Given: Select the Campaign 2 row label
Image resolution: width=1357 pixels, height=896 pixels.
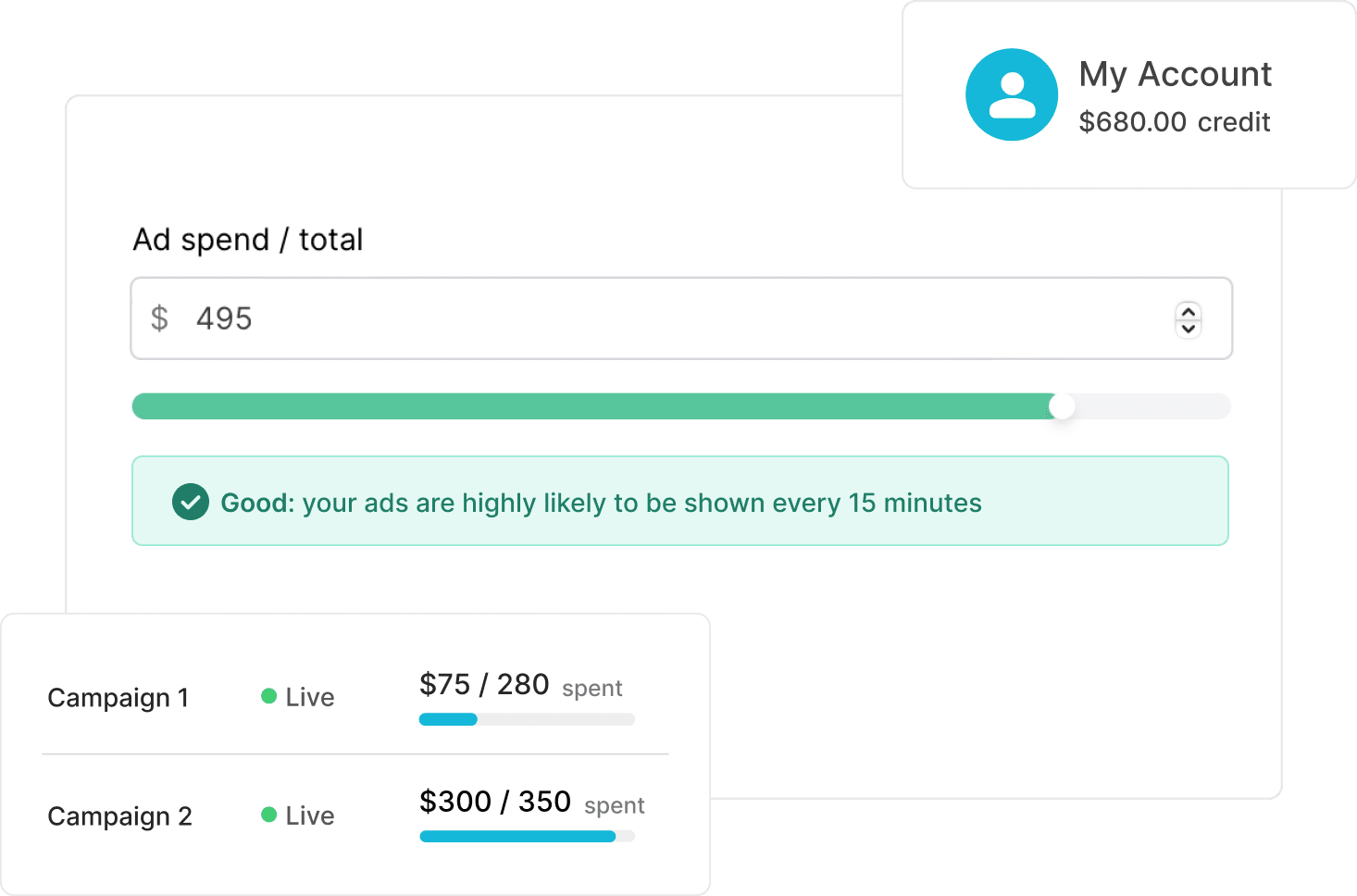Looking at the screenshot, I should tap(119, 816).
